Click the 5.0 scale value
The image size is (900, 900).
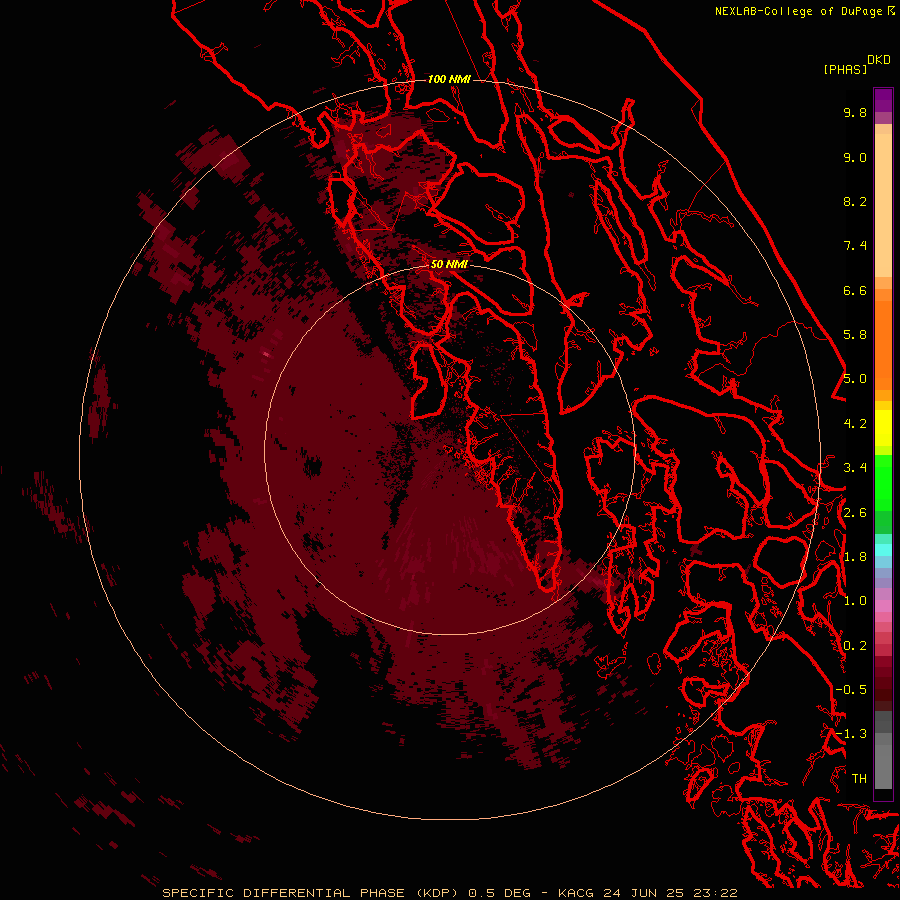[855, 379]
